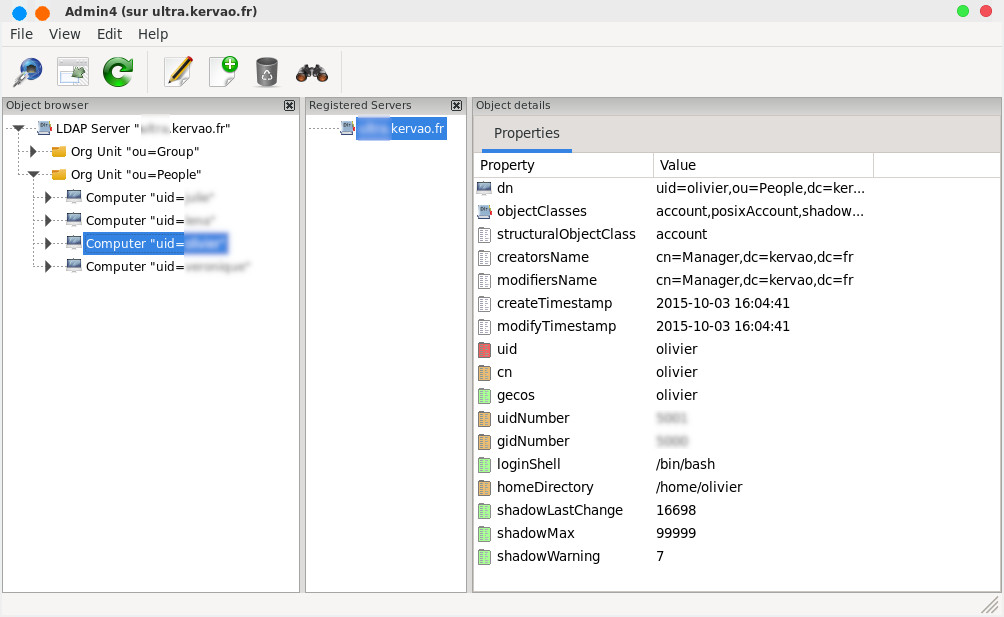Screen dimensions: 1004x617
Task: Click the connect to server toolbar icon
Action: [27, 72]
